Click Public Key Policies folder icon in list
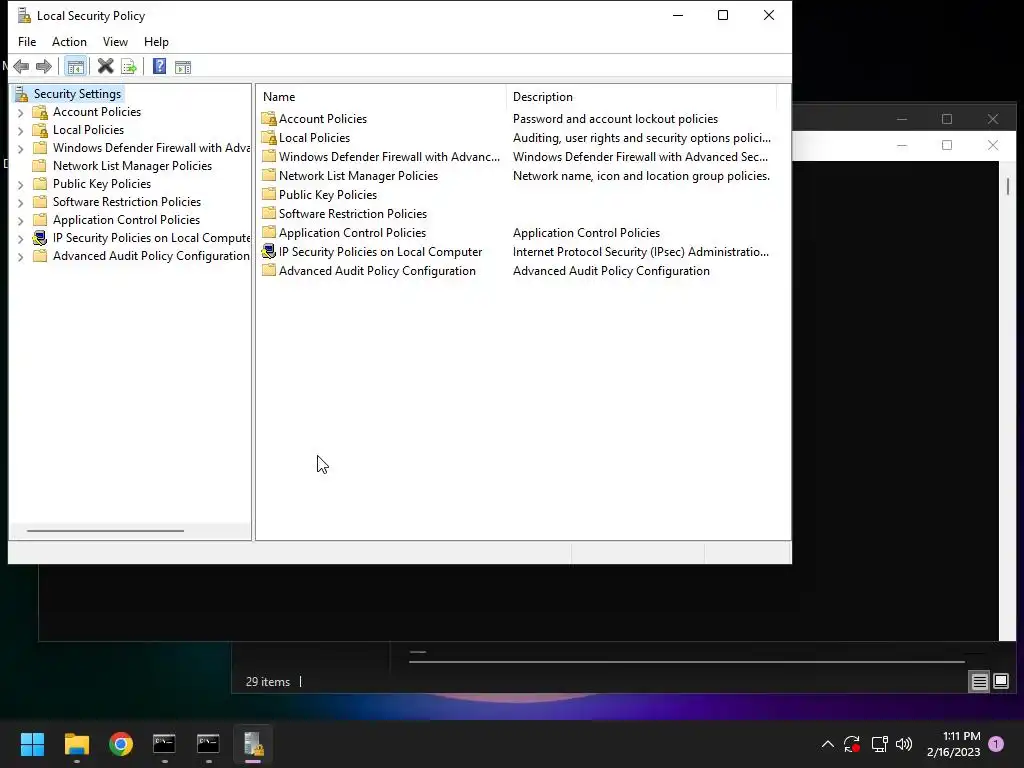 click(x=268, y=195)
